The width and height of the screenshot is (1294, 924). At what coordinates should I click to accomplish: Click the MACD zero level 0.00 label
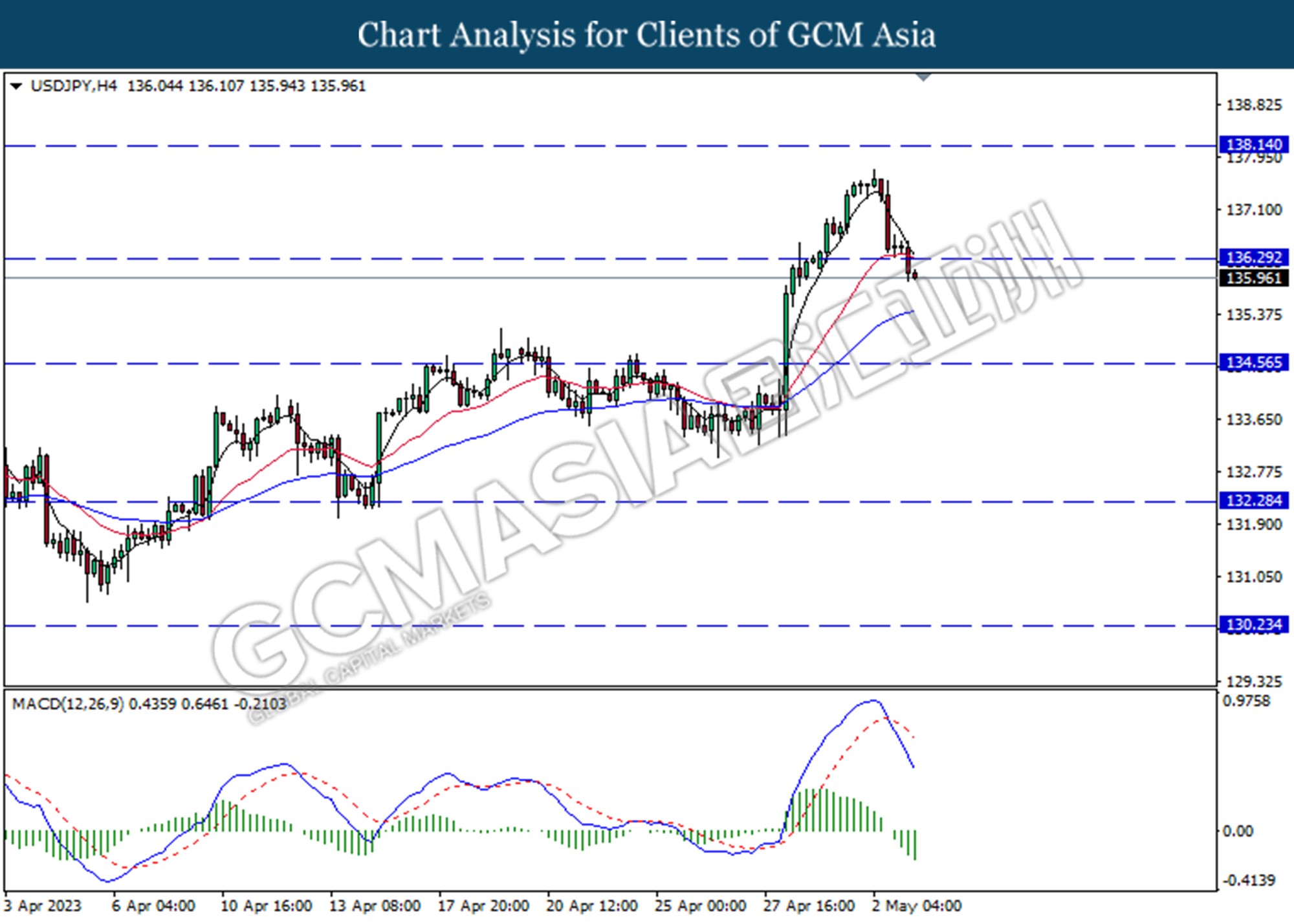(x=1238, y=831)
